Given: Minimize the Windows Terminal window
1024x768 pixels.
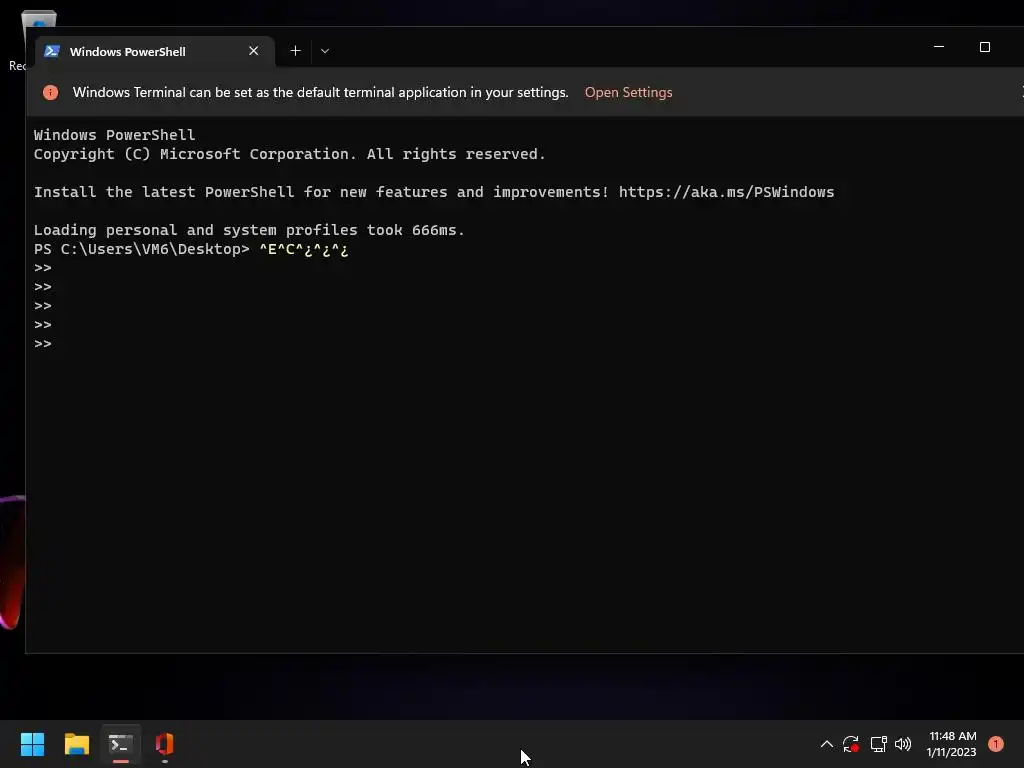Looking at the screenshot, I should [x=938, y=47].
